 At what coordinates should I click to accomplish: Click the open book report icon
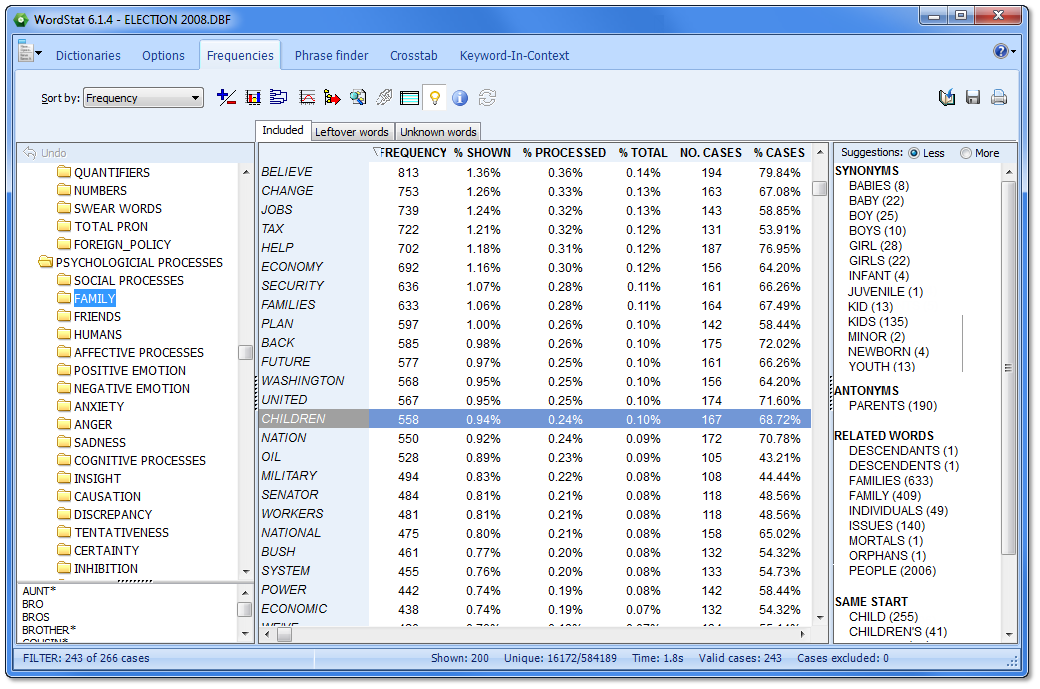click(x=947, y=98)
